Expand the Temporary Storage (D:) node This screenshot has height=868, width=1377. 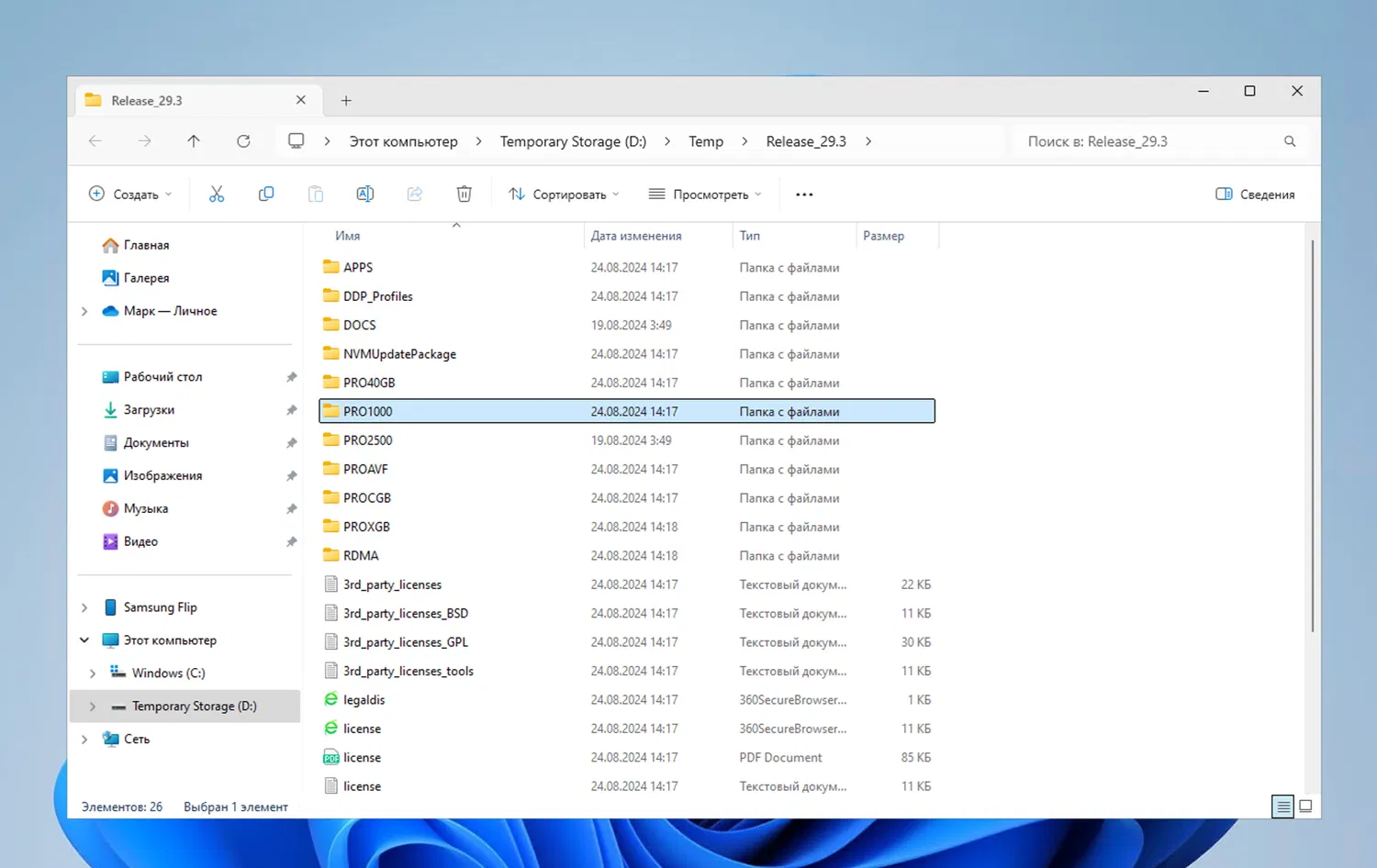93,707
